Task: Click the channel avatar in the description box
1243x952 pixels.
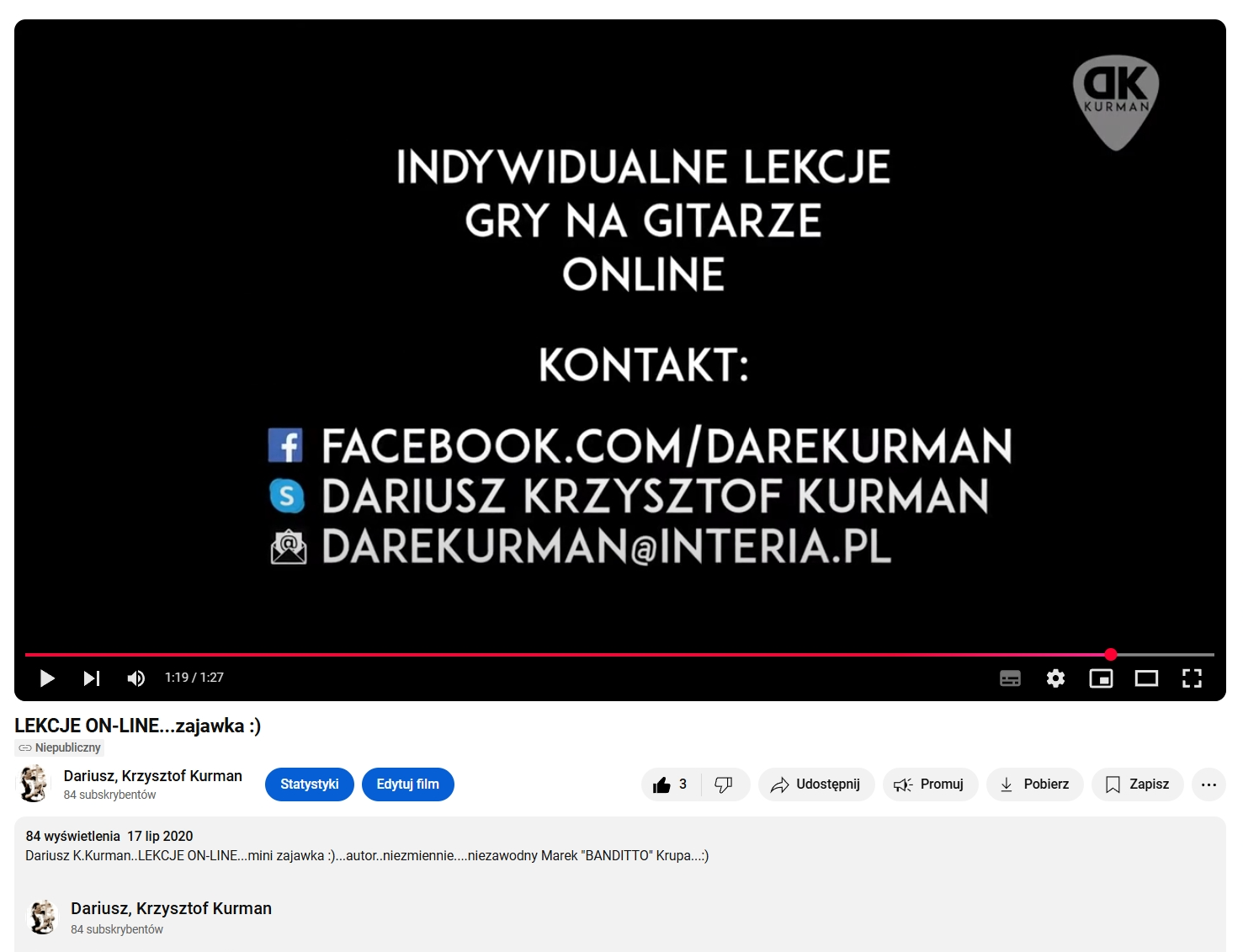Action: pos(42,917)
